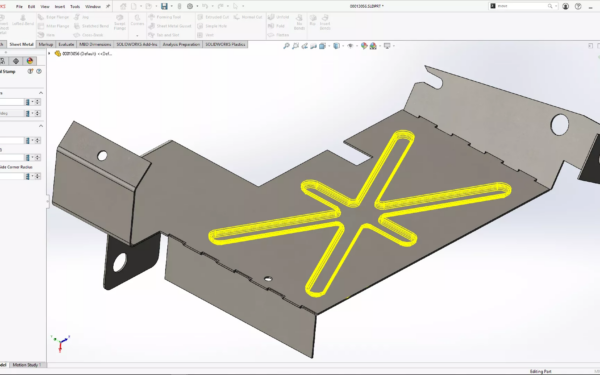Screen dimensions: 600x375
Task: Click the Zoom to Fit magnifier icon
Action: coord(286,46)
